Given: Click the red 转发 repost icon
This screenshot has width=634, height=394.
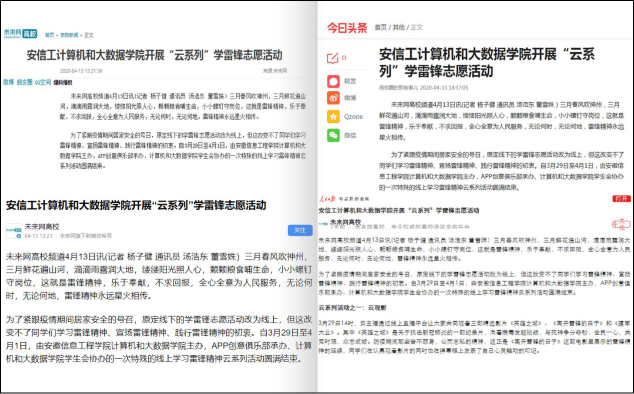Looking at the screenshot, I should coord(334,81).
